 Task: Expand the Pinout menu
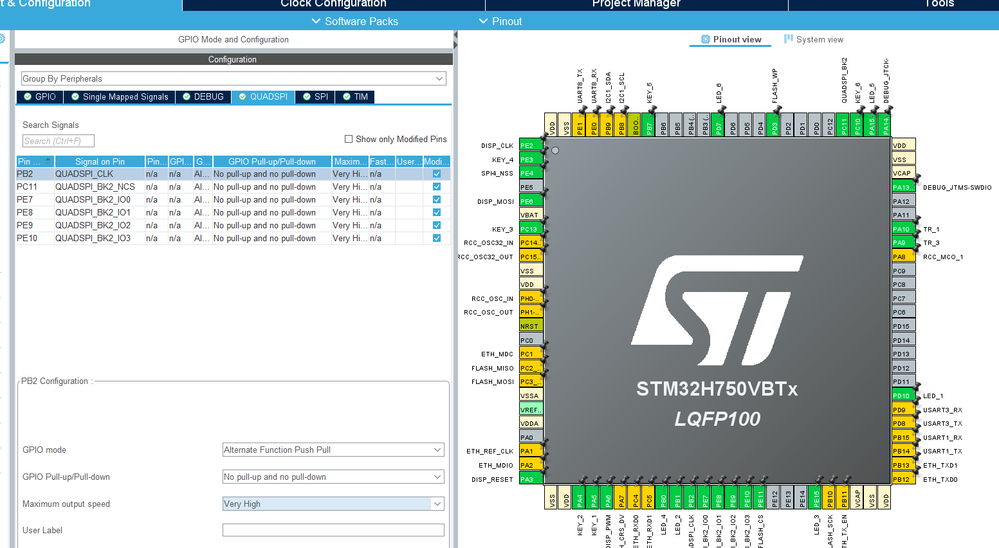coord(500,21)
